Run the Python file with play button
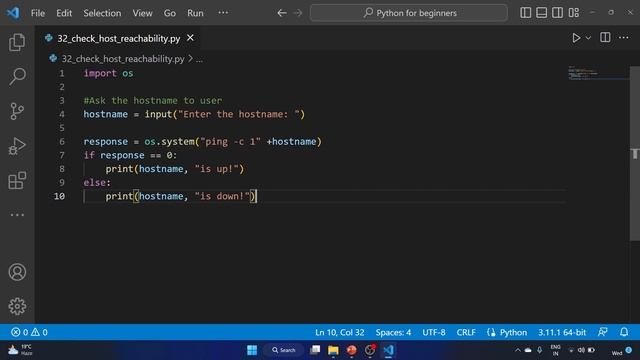This screenshot has width=640, height=360. (576, 38)
